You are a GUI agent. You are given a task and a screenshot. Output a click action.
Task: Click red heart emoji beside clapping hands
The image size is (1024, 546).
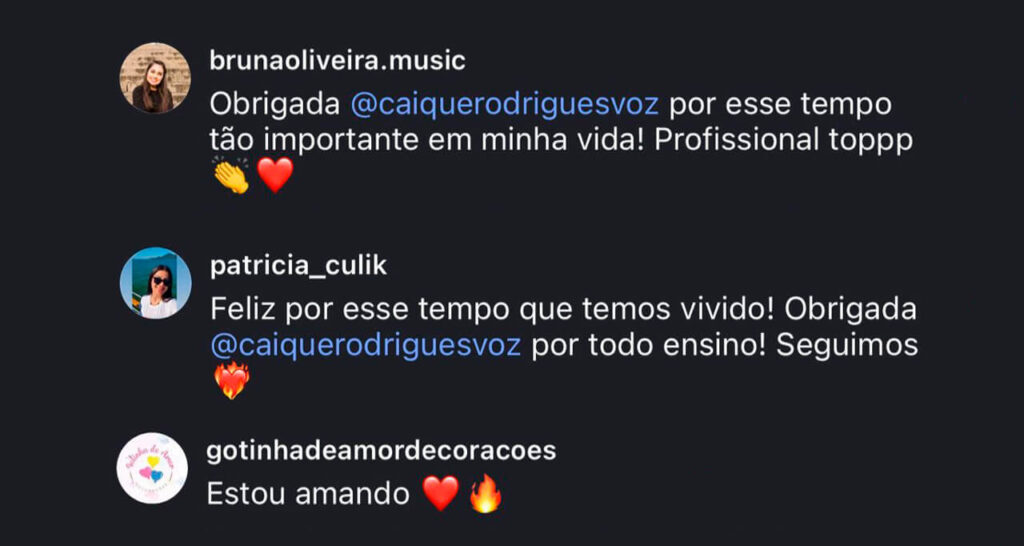(275, 175)
